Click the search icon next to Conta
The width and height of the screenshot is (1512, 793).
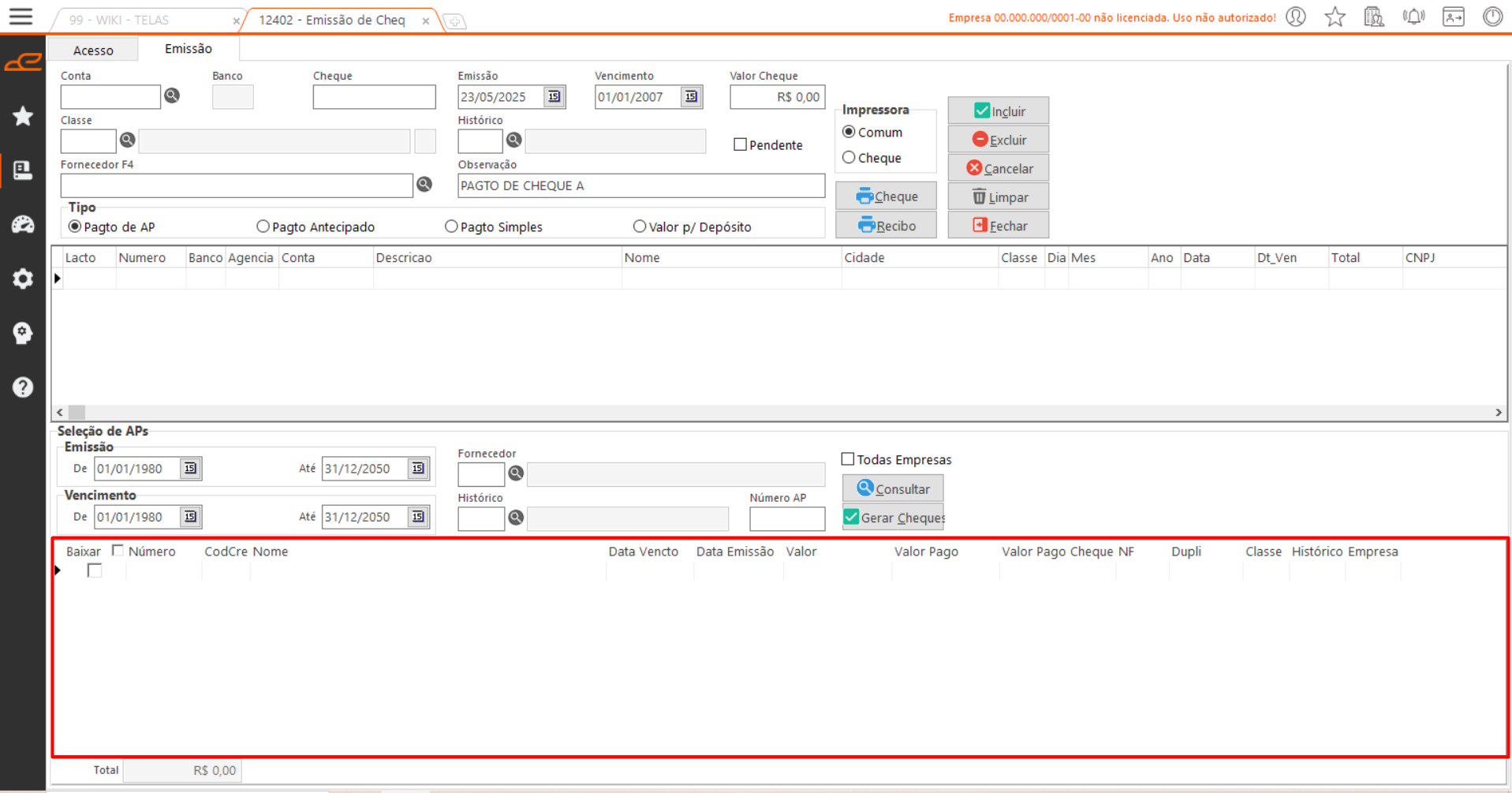[x=172, y=96]
